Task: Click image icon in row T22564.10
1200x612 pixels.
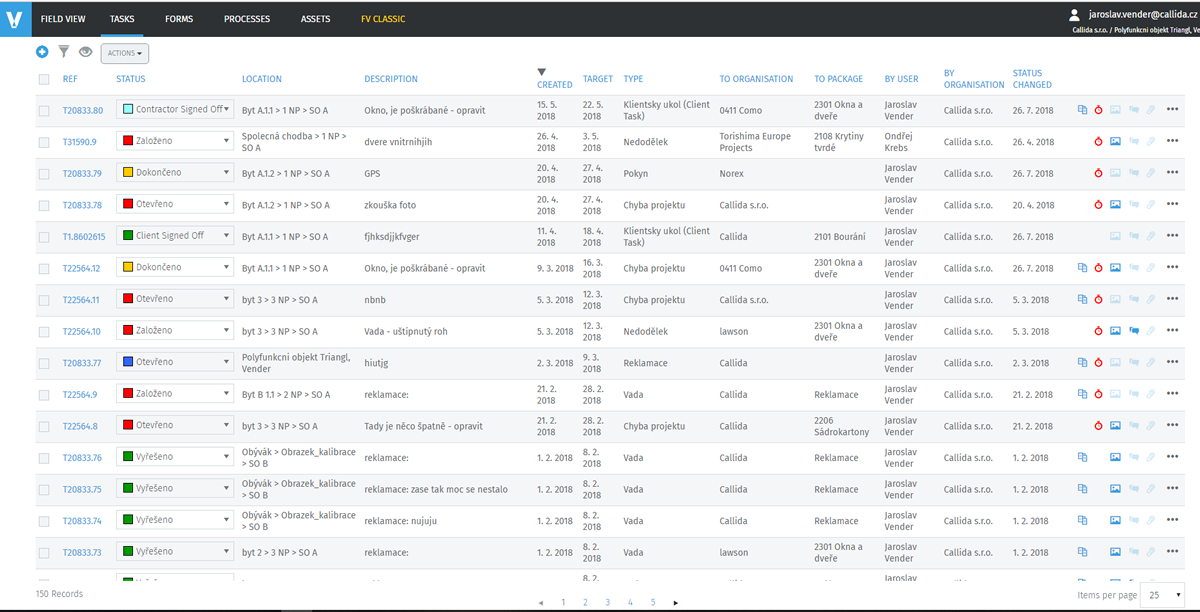Action: point(1115,331)
